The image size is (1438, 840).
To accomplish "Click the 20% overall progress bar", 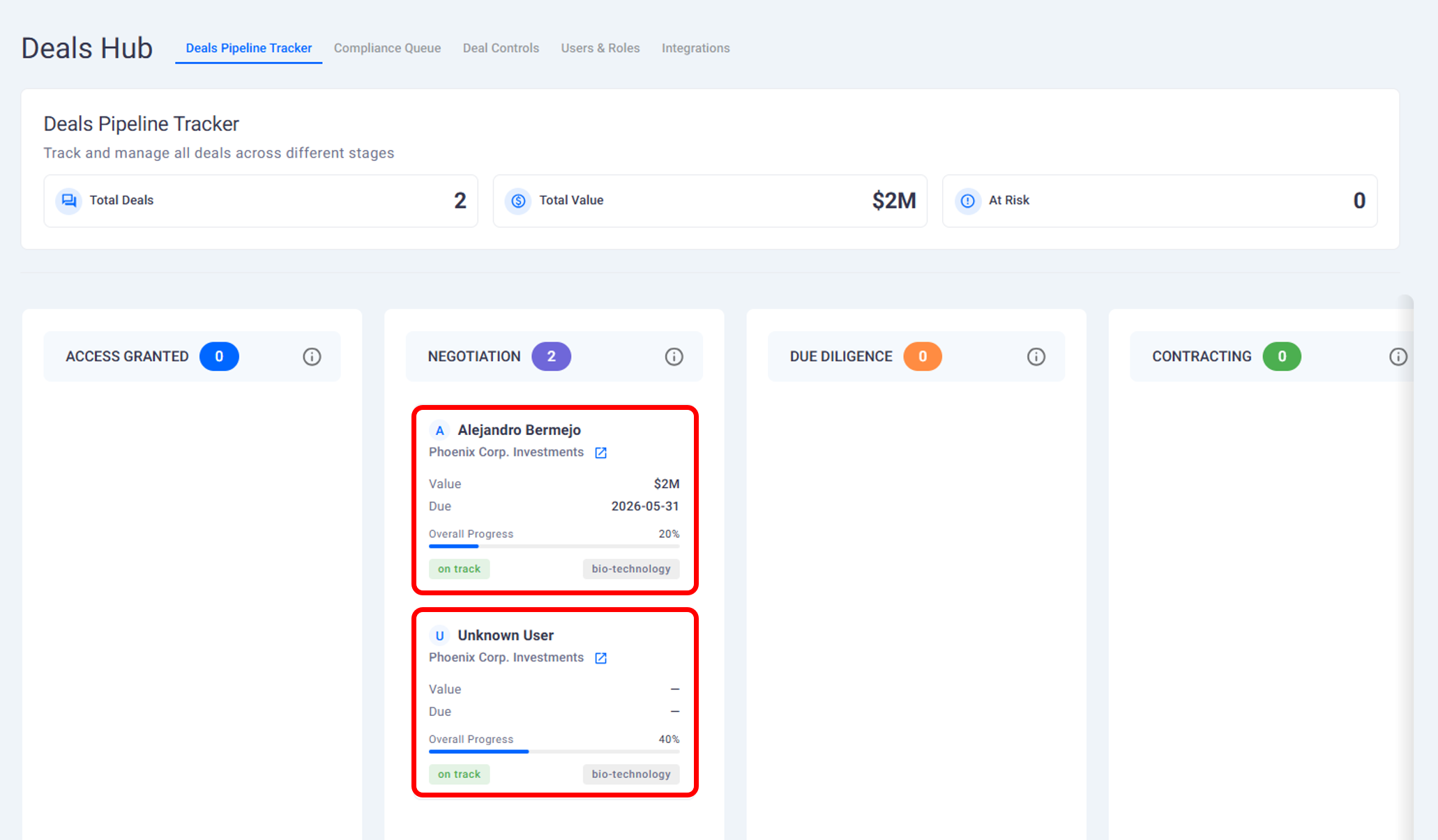I will click(x=554, y=546).
